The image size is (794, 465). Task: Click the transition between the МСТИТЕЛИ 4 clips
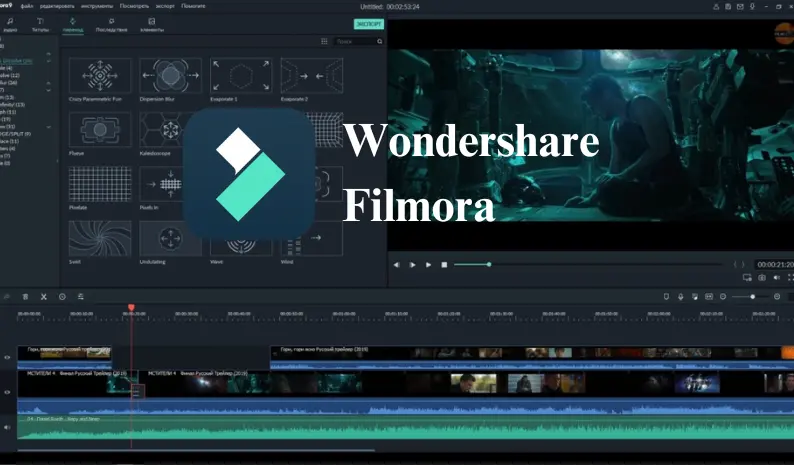click(x=137, y=391)
